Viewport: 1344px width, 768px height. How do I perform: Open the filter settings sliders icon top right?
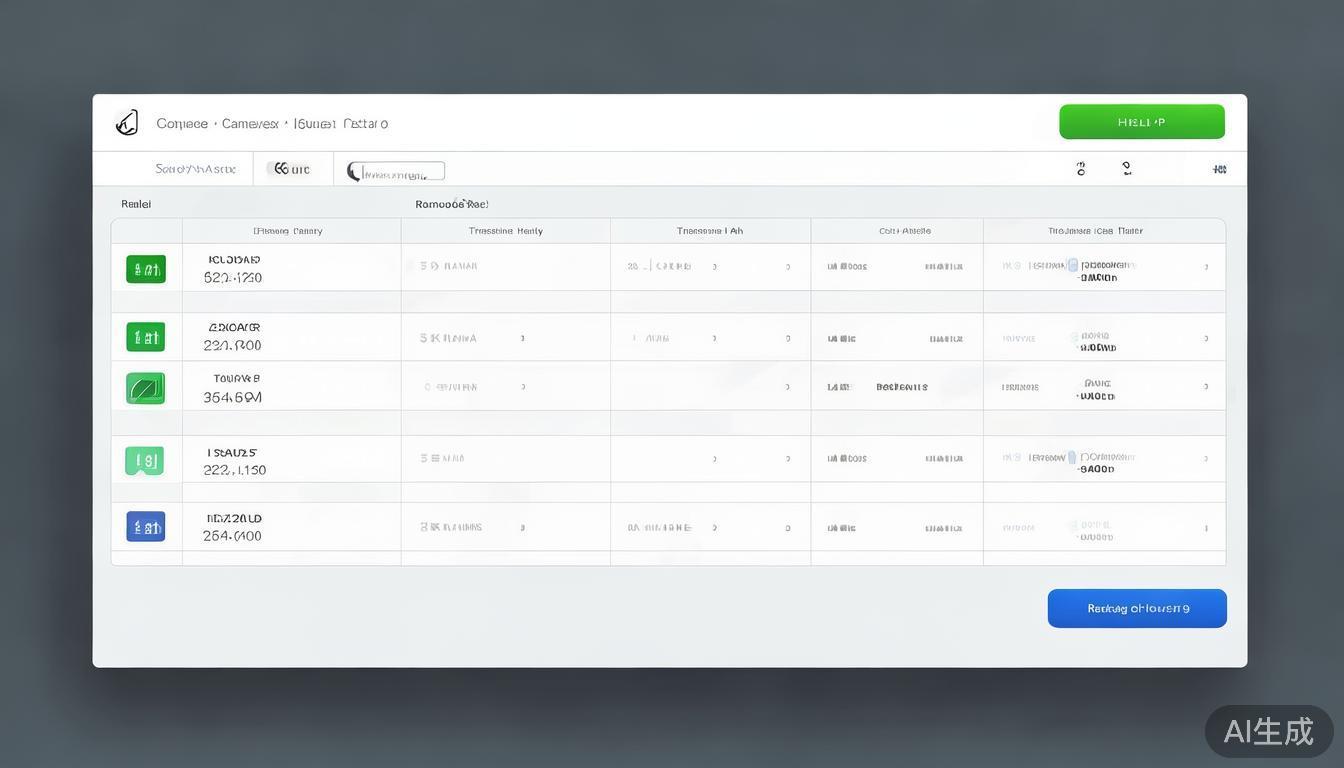coord(1220,169)
